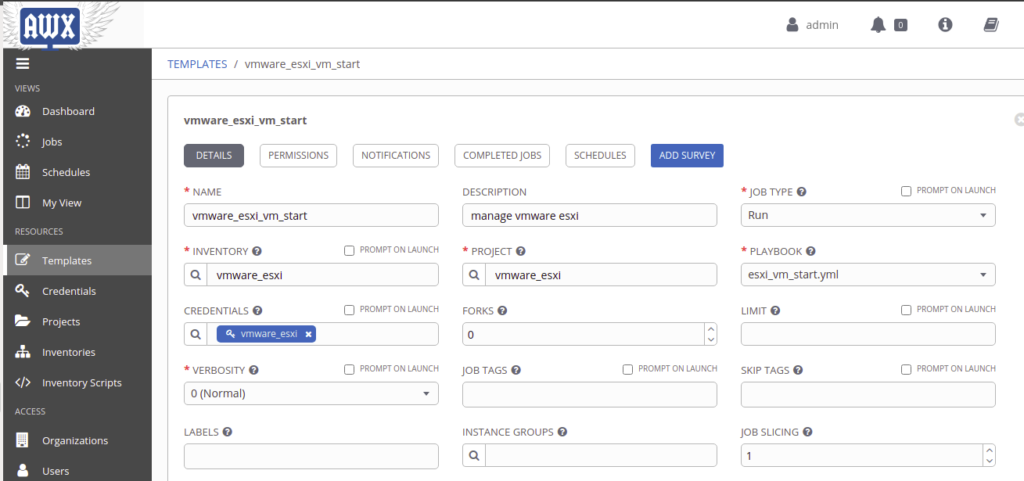The height and width of the screenshot is (481, 1024).
Task: Open the Verbosity dropdown
Action: pos(311,394)
